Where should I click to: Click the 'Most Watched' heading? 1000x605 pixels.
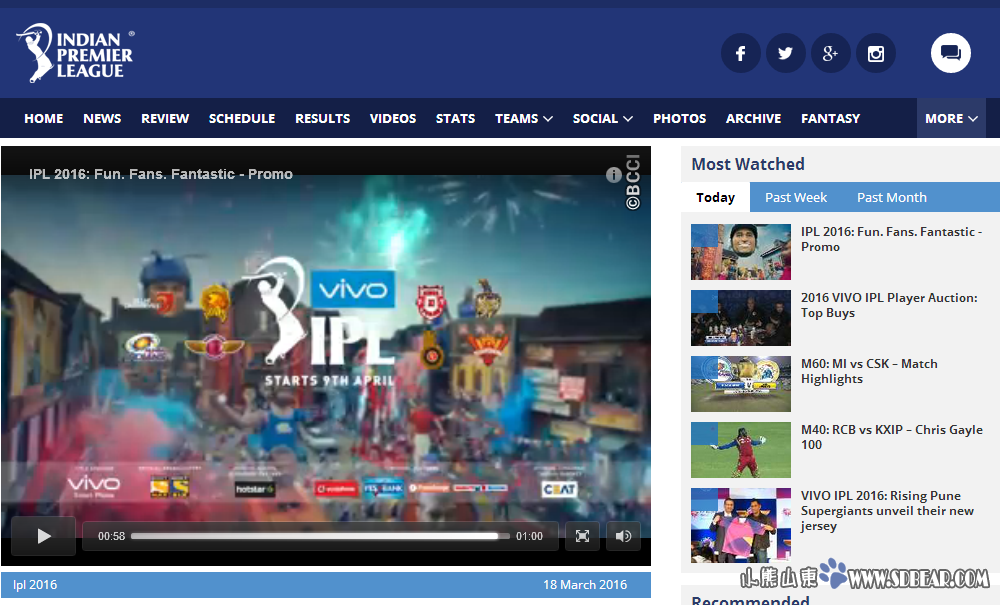pos(748,164)
